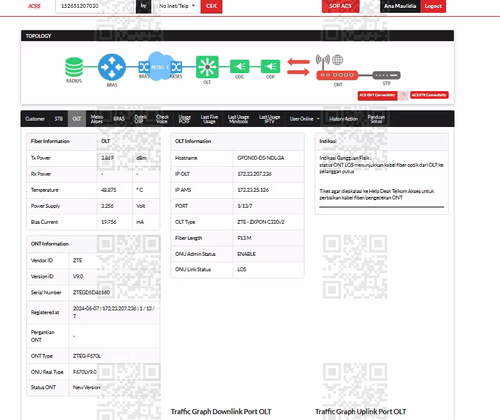Switch to the BRAS tab
This screenshot has height=420, width=500.
[119, 119]
